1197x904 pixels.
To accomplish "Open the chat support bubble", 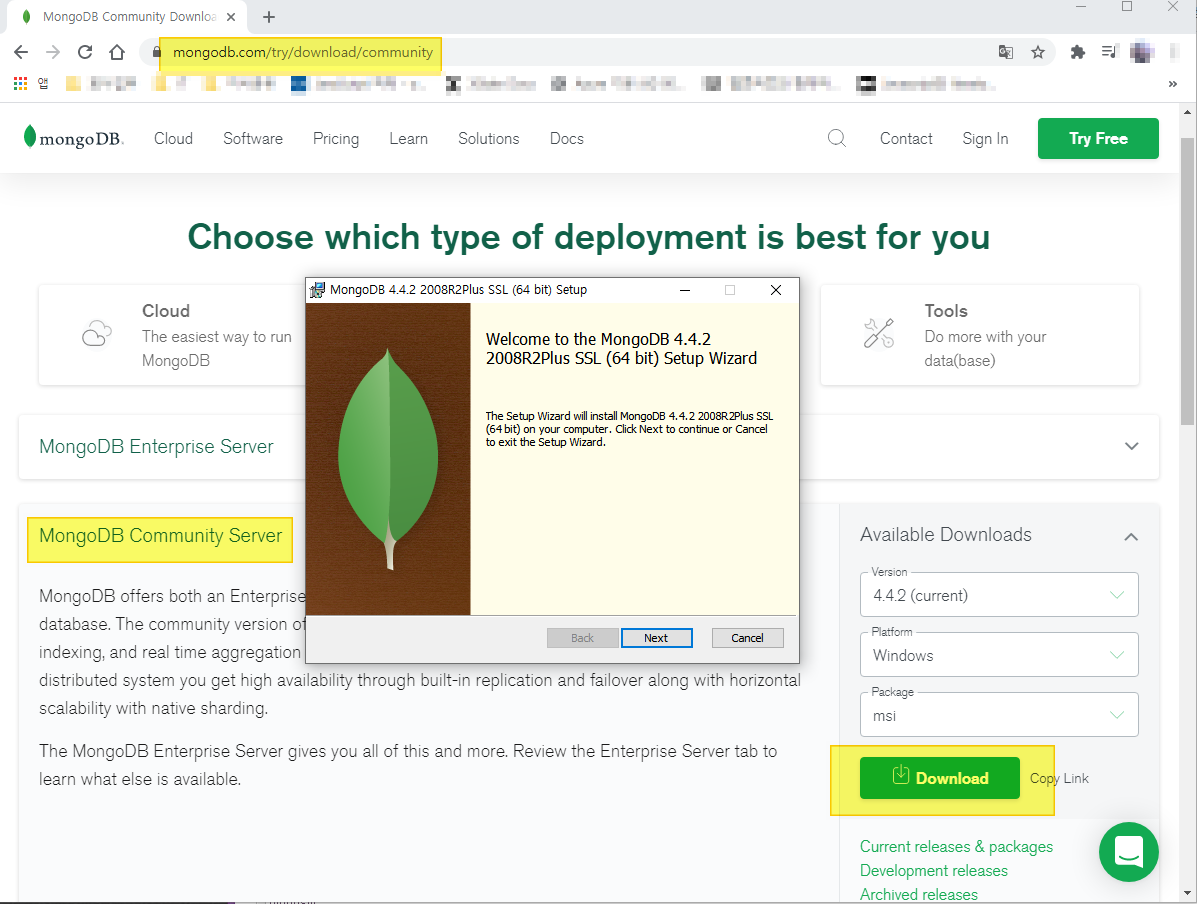I will 1128,851.
